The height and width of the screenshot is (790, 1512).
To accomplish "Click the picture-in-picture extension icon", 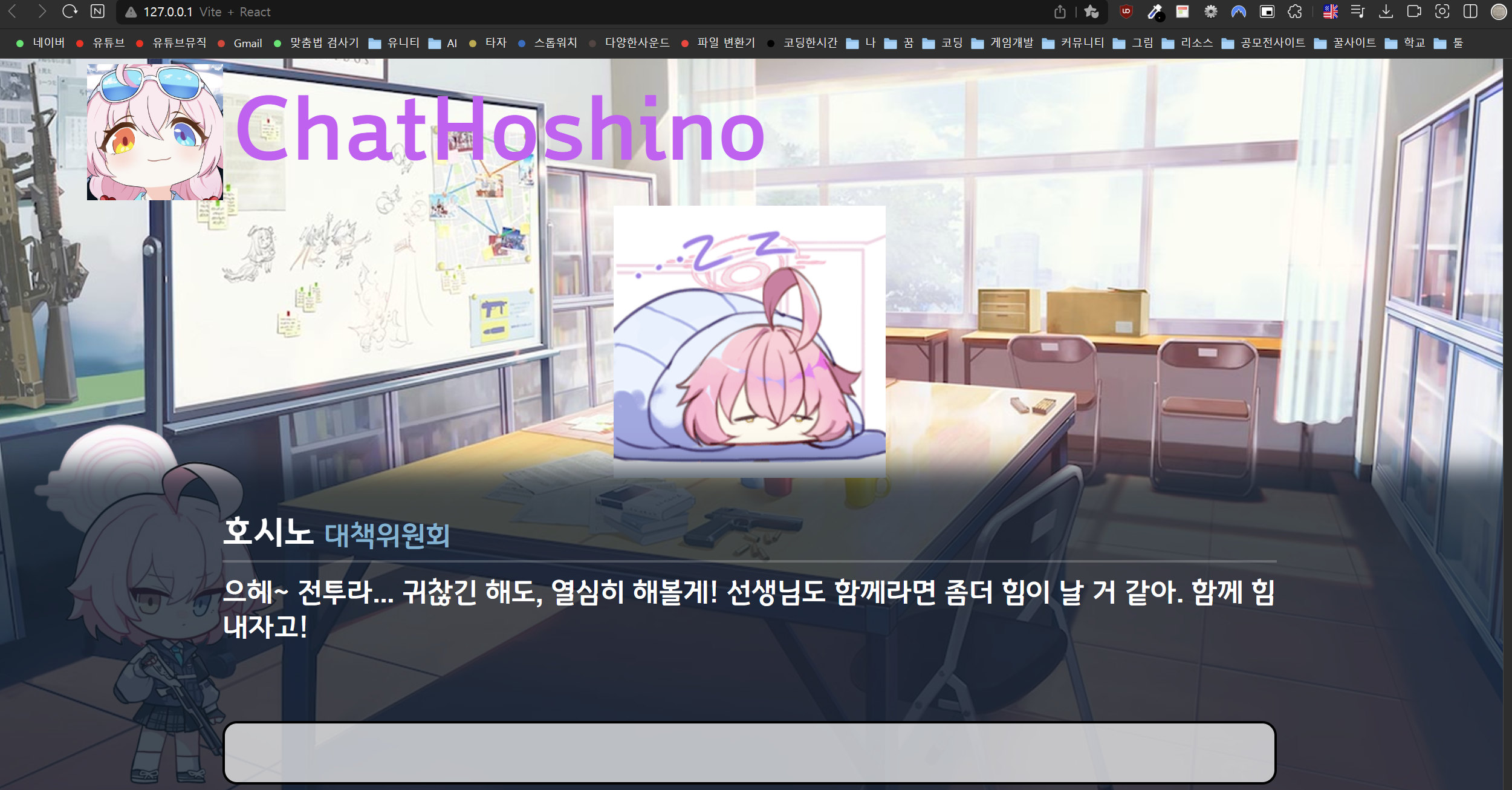I will pyautogui.click(x=1267, y=11).
